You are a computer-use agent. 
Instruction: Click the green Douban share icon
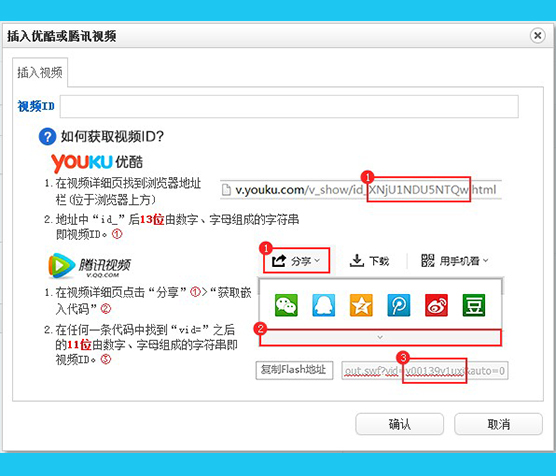(x=474, y=305)
